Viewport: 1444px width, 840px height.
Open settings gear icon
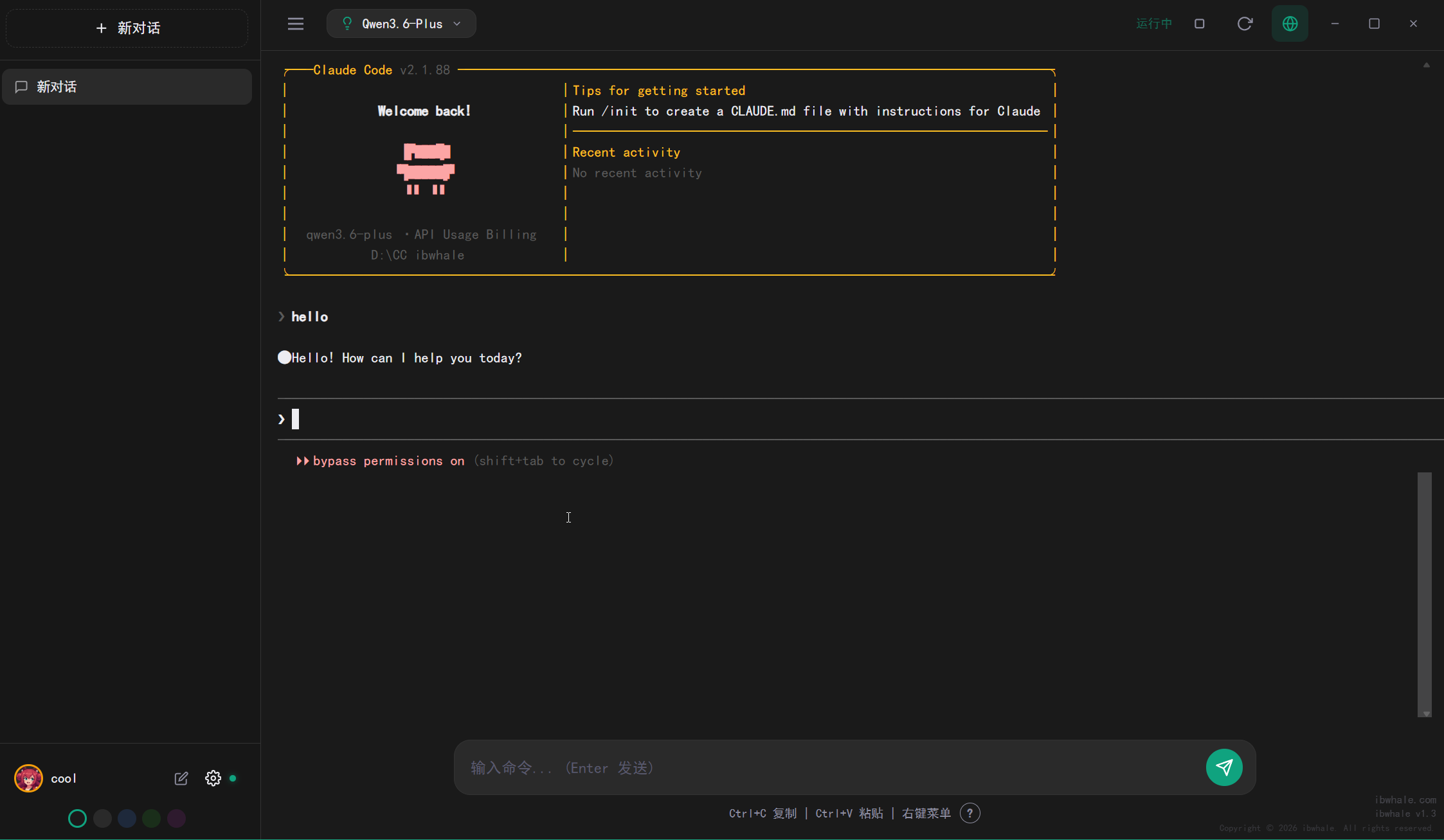pyautogui.click(x=213, y=778)
